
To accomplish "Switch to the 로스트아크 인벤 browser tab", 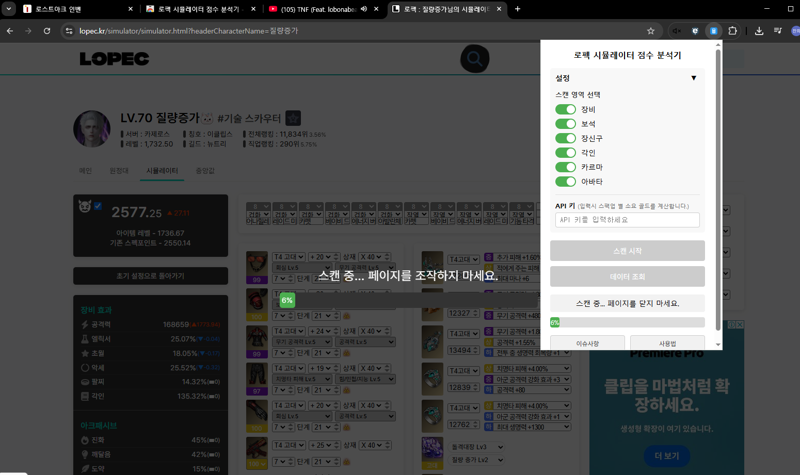I will pos(78,9).
